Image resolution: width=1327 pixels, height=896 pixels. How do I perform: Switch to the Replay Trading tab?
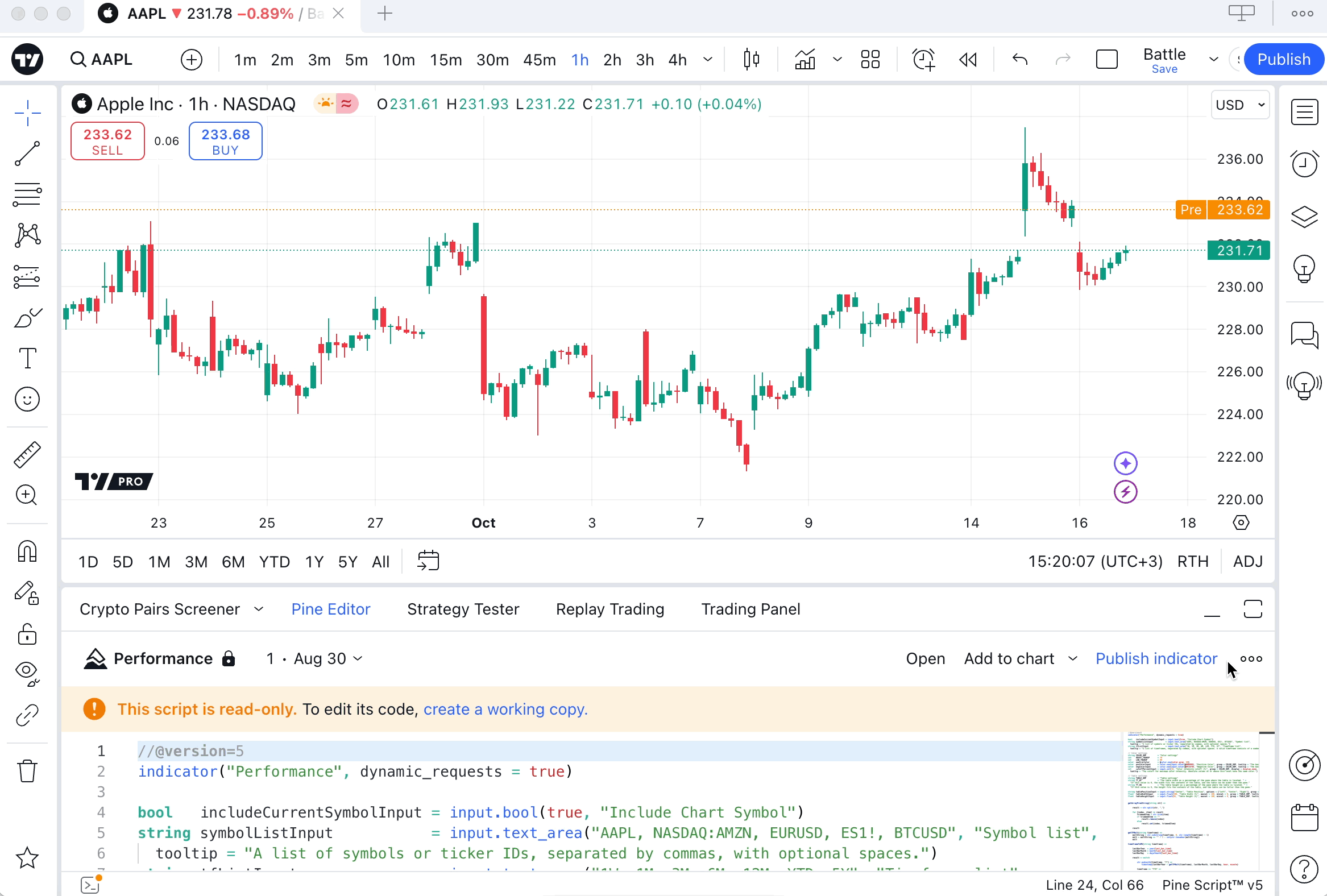[x=610, y=609]
